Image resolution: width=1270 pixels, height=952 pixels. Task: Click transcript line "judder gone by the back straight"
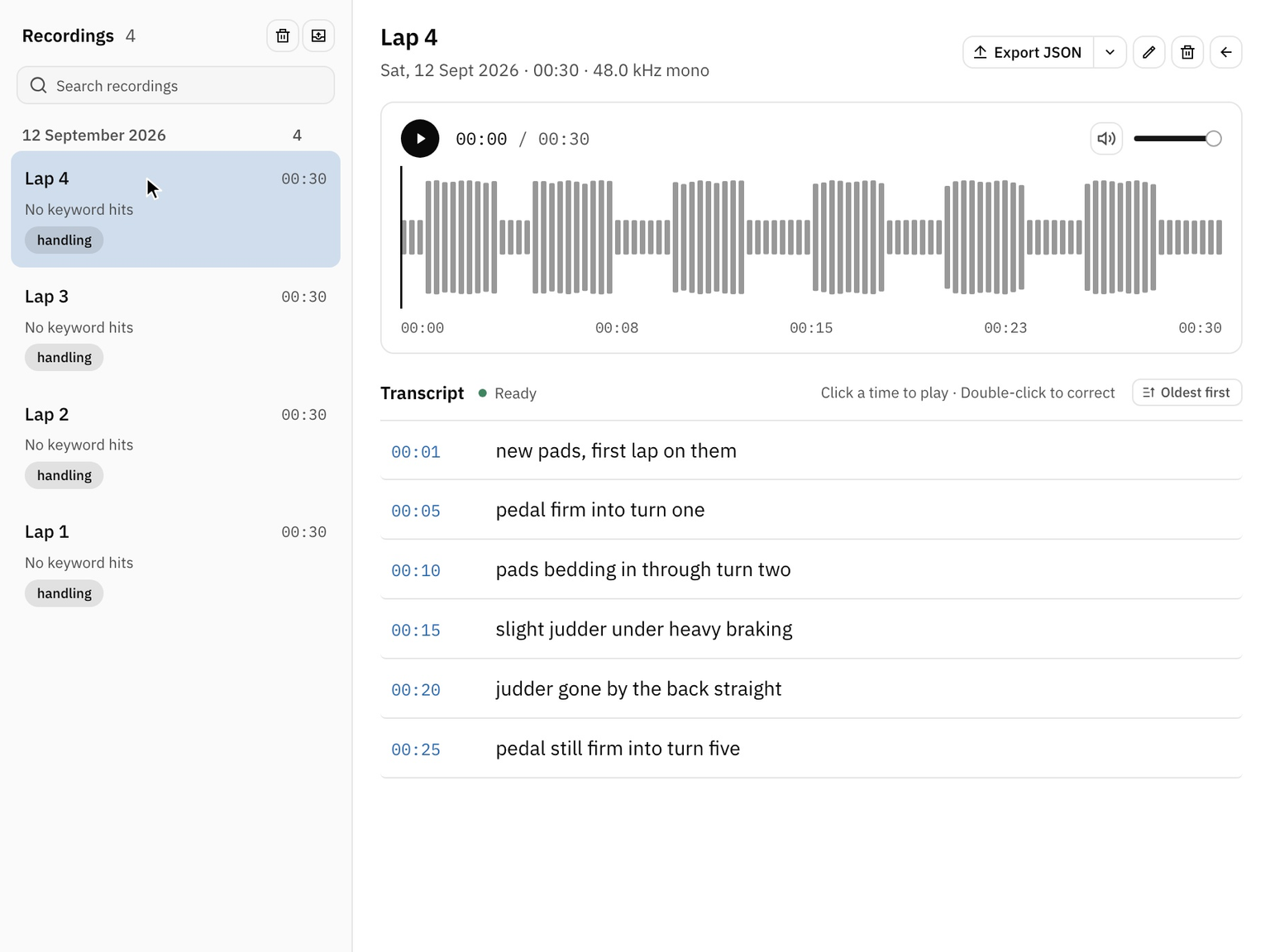(638, 689)
